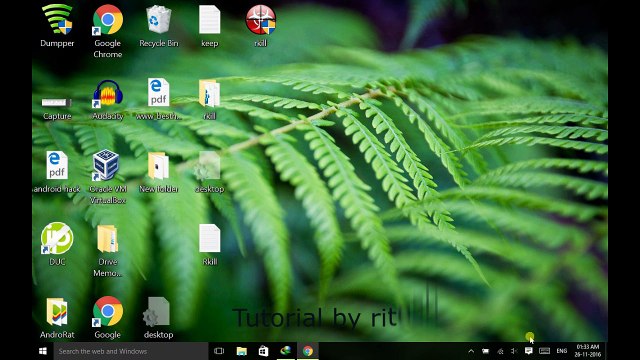Screen dimensions: 640x360
Task: Open the Action Center notifications icon
Action: 529,351
